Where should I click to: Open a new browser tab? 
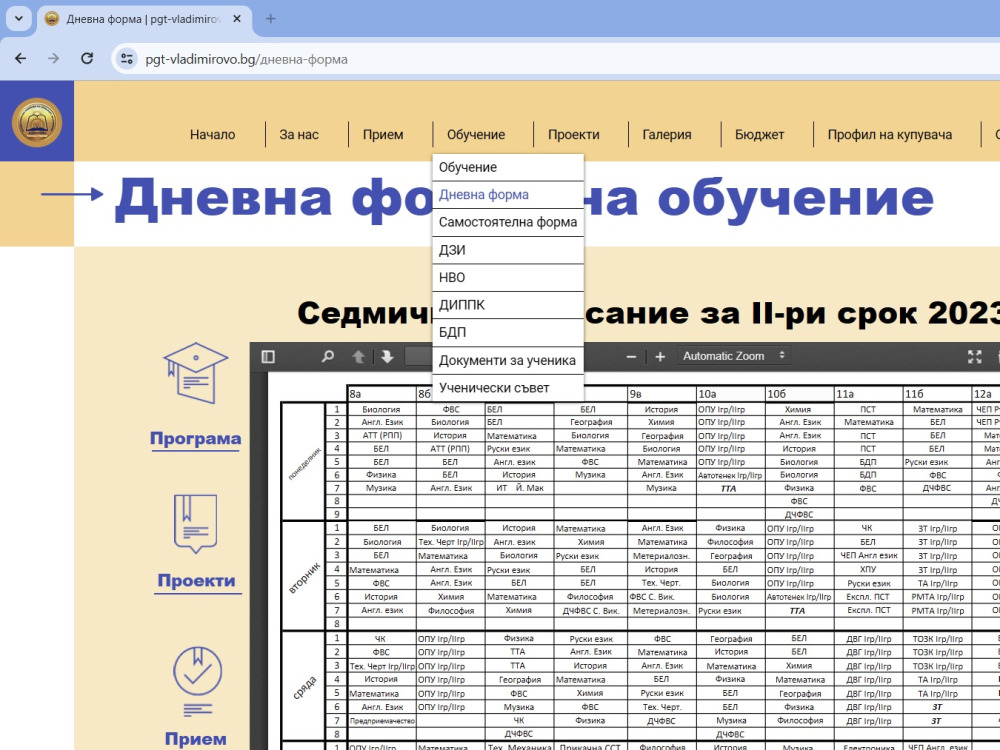pyautogui.click(x=270, y=18)
